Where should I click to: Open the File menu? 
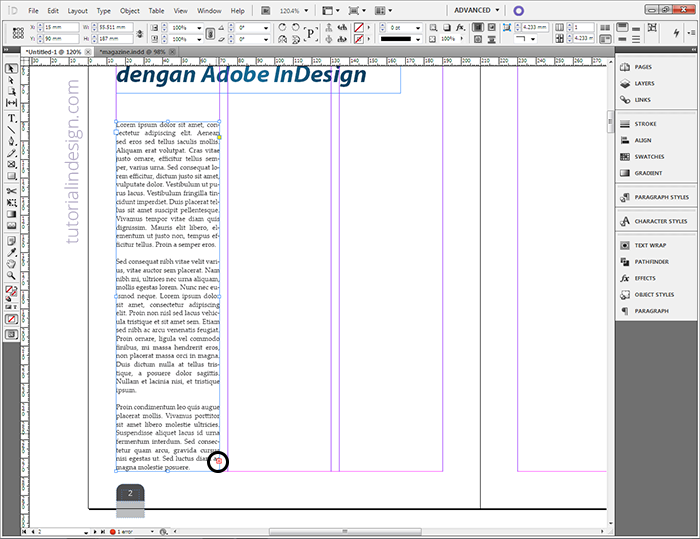33,11
